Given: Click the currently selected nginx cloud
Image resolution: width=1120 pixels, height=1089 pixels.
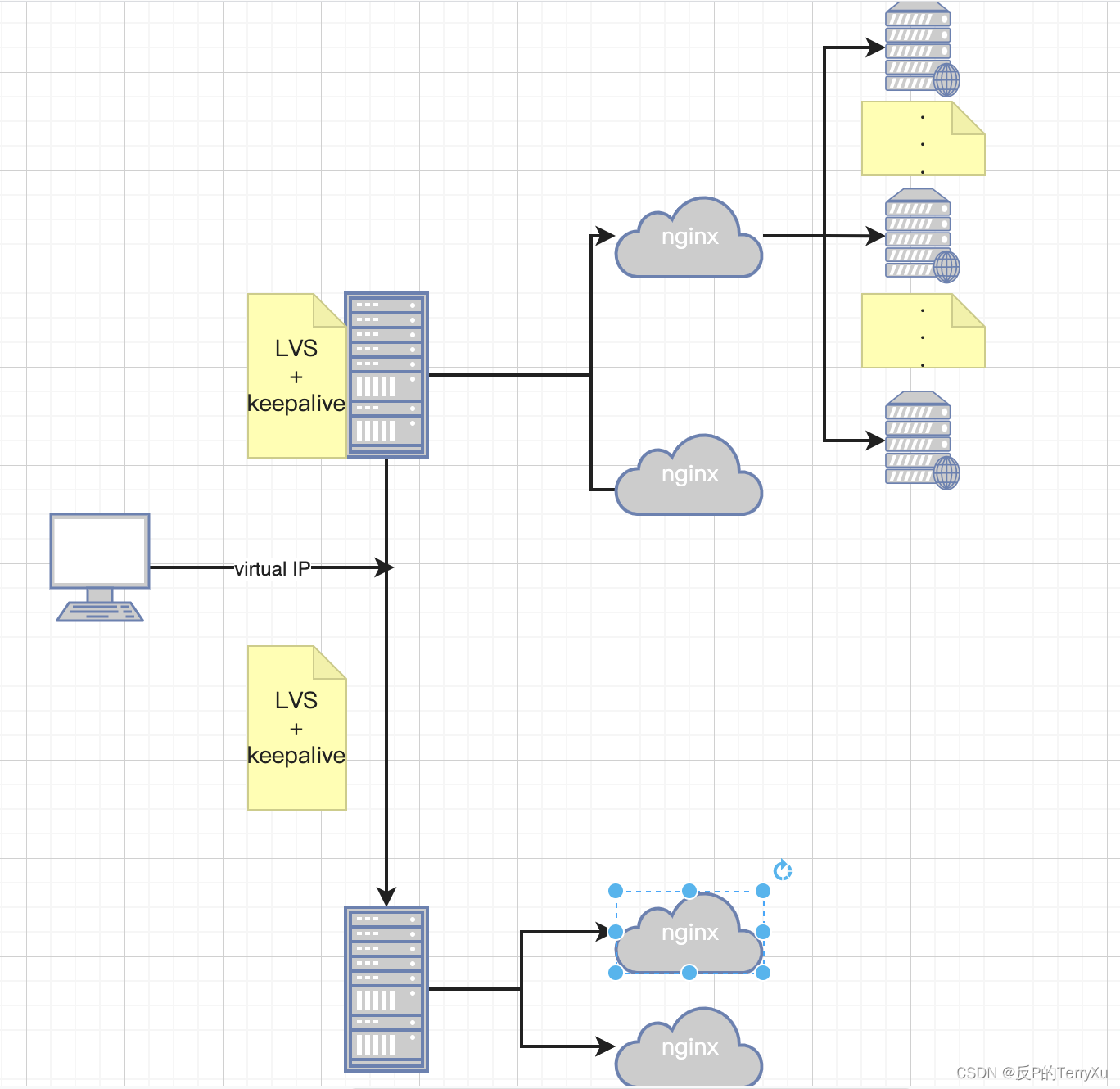Looking at the screenshot, I should 689,933.
